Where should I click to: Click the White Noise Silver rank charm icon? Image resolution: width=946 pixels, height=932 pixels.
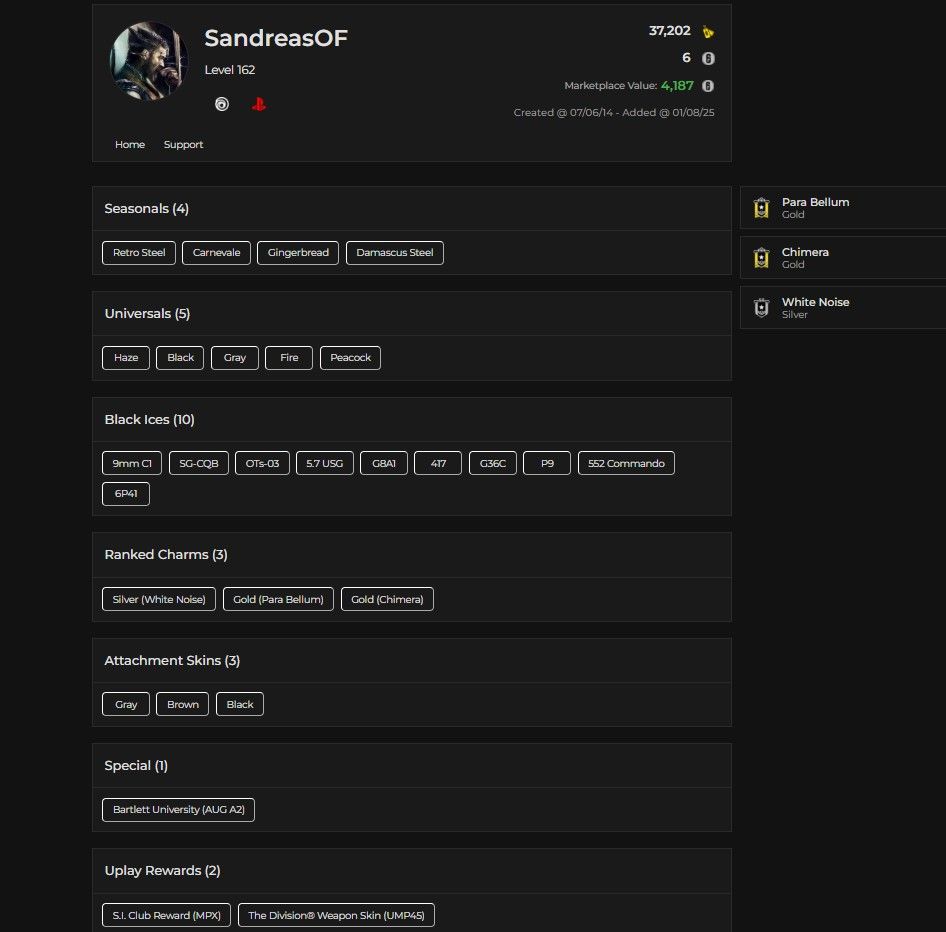761,308
